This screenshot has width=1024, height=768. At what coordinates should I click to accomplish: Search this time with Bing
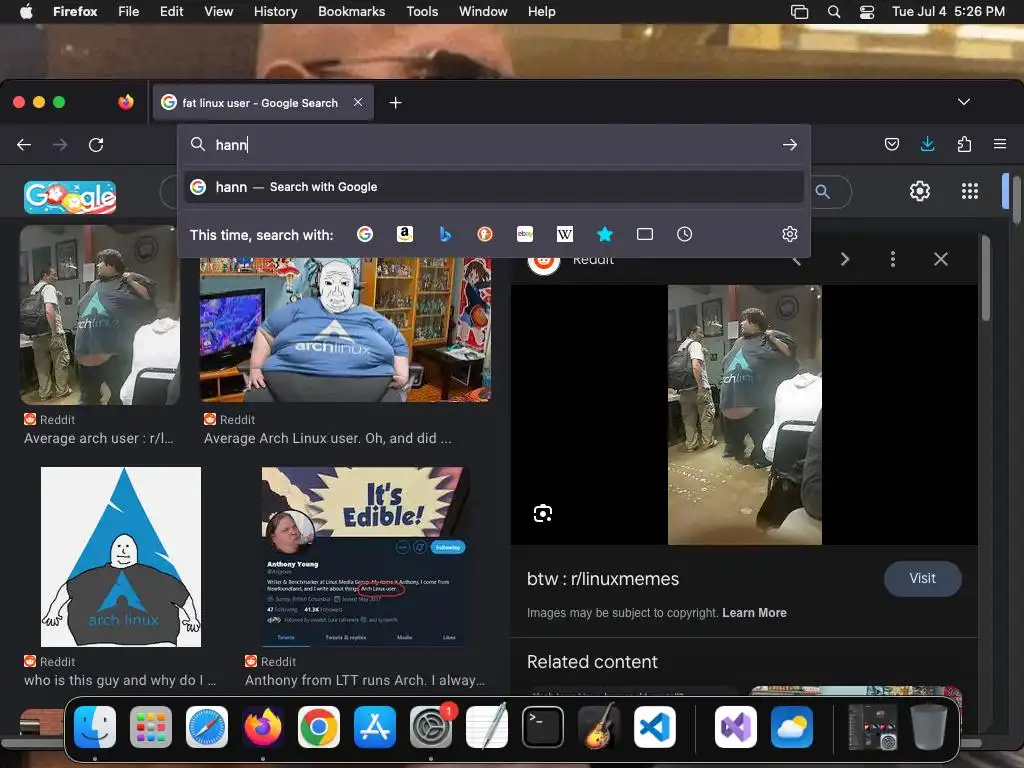tap(445, 234)
